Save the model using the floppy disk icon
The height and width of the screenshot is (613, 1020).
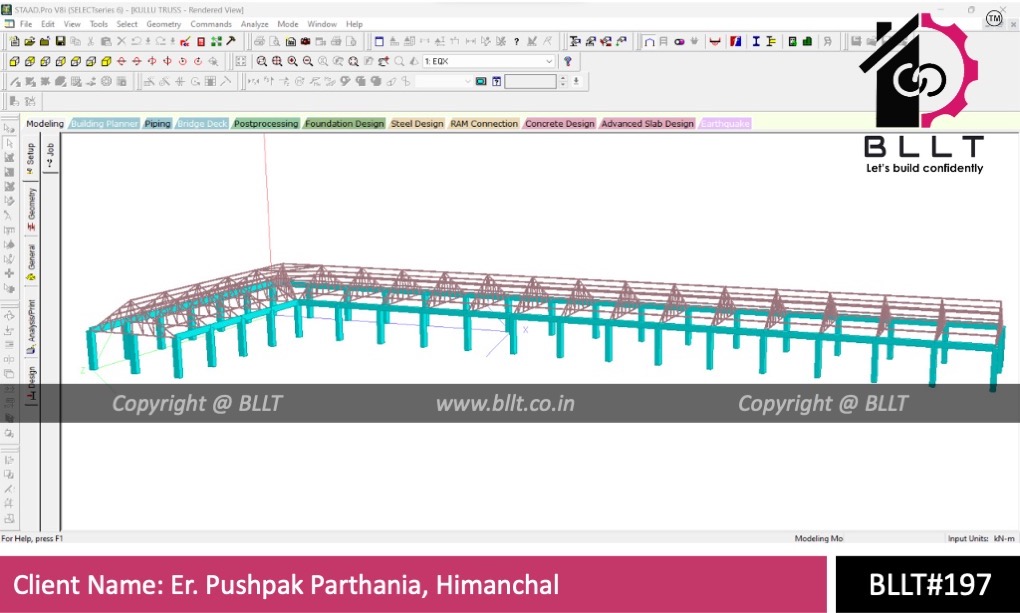tap(60, 41)
